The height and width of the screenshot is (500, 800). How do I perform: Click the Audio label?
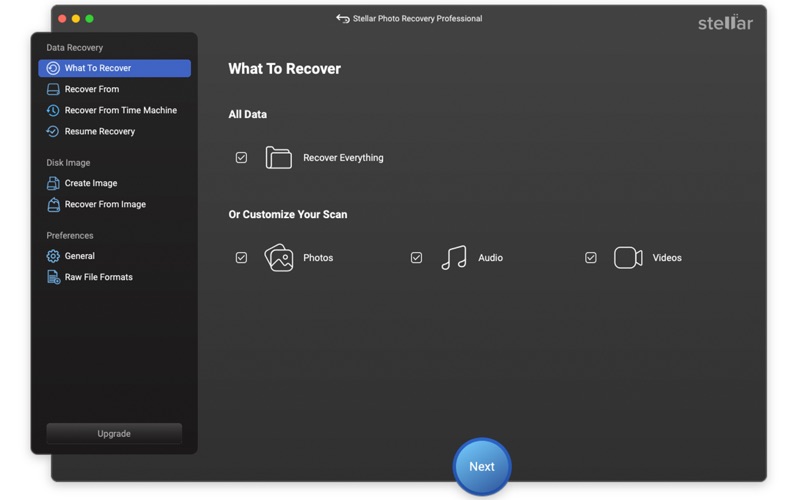point(490,258)
